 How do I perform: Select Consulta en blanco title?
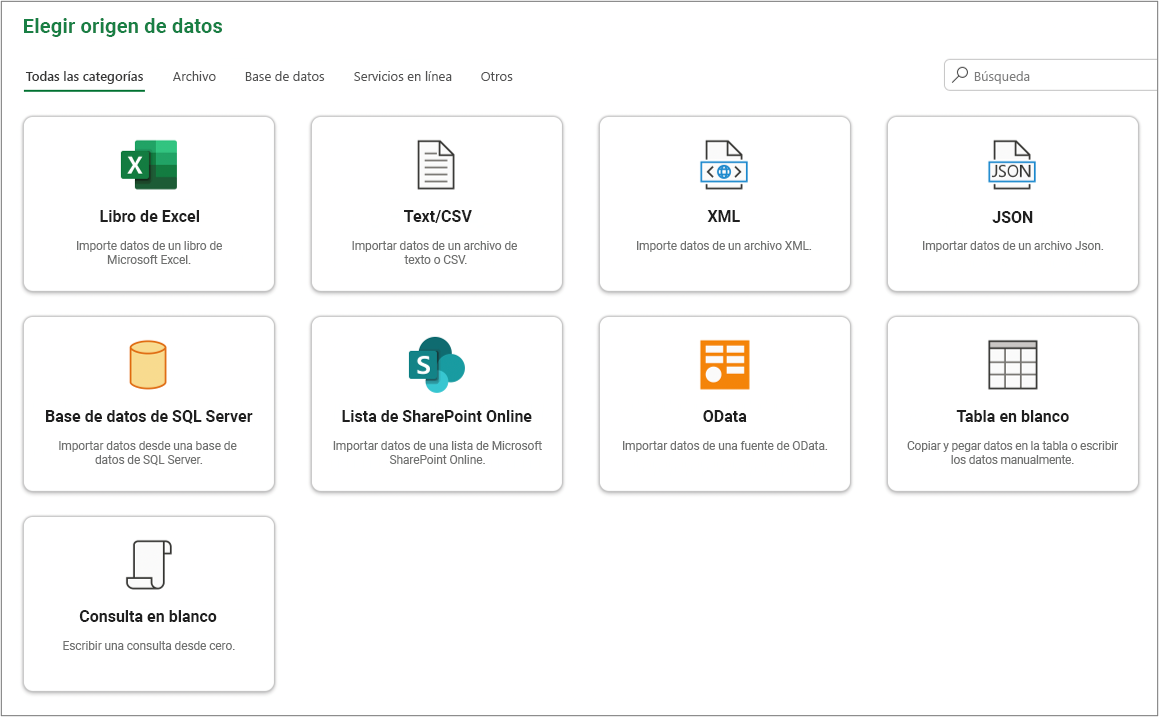[148, 616]
